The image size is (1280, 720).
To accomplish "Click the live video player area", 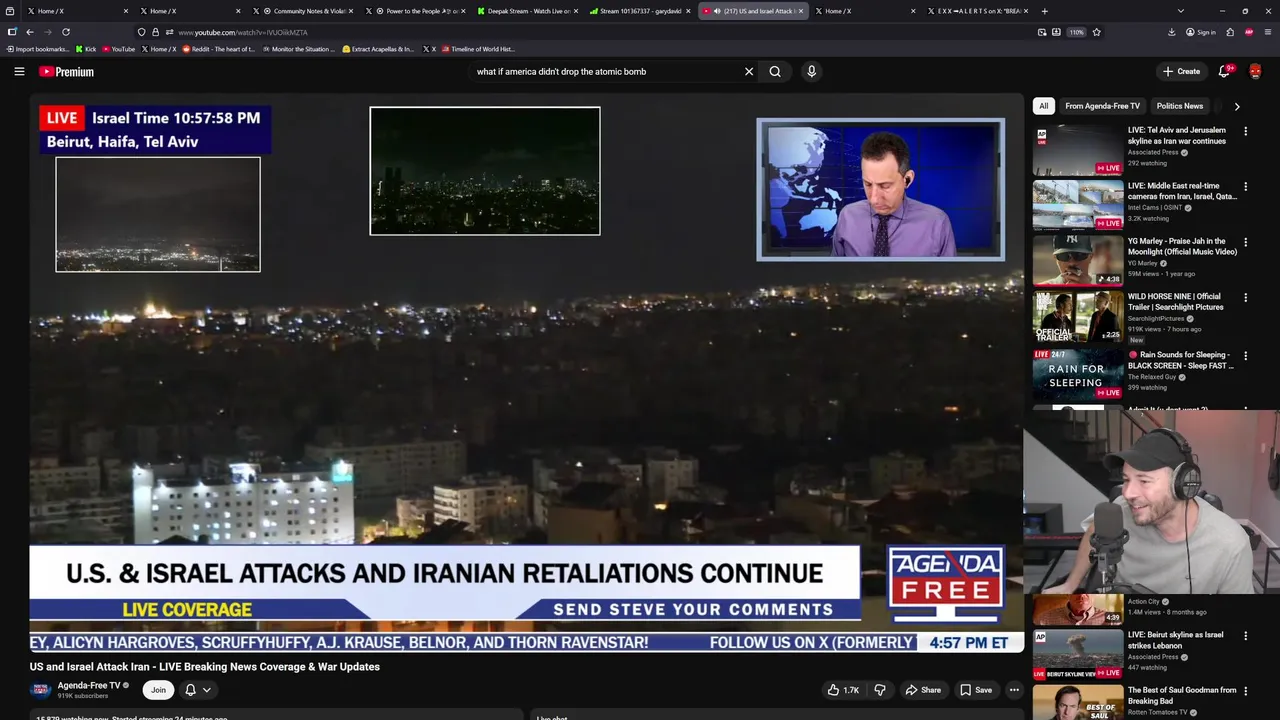I will pyautogui.click(x=526, y=375).
